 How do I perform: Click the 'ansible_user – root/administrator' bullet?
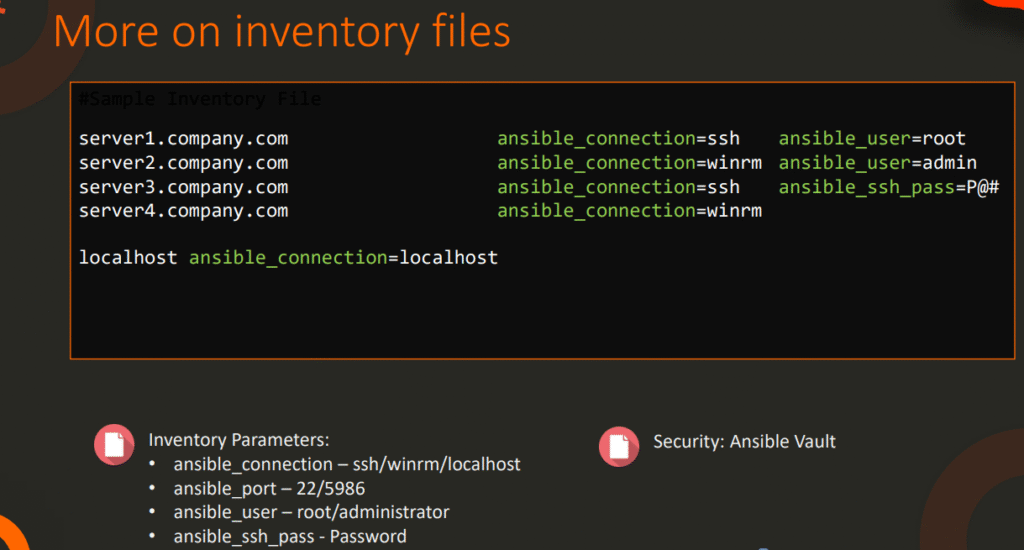pyautogui.click(x=311, y=512)
